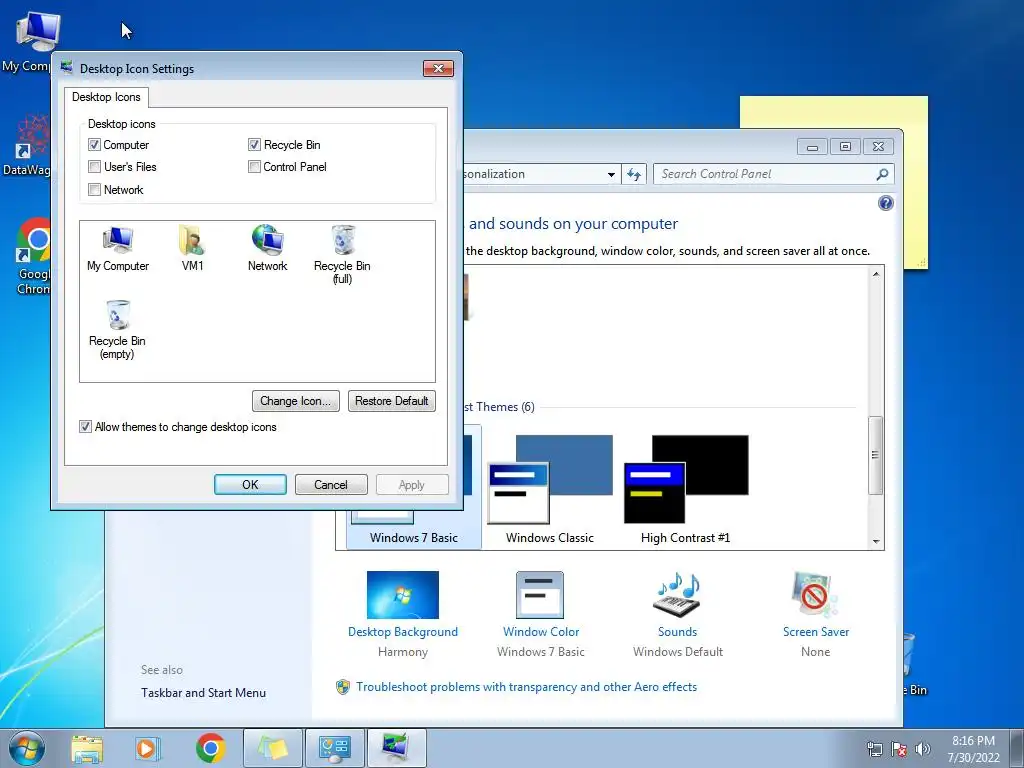This screenshot has height=768, width=1024.
Task: Click the Screen Saver link text
Action: coord(816,632)
